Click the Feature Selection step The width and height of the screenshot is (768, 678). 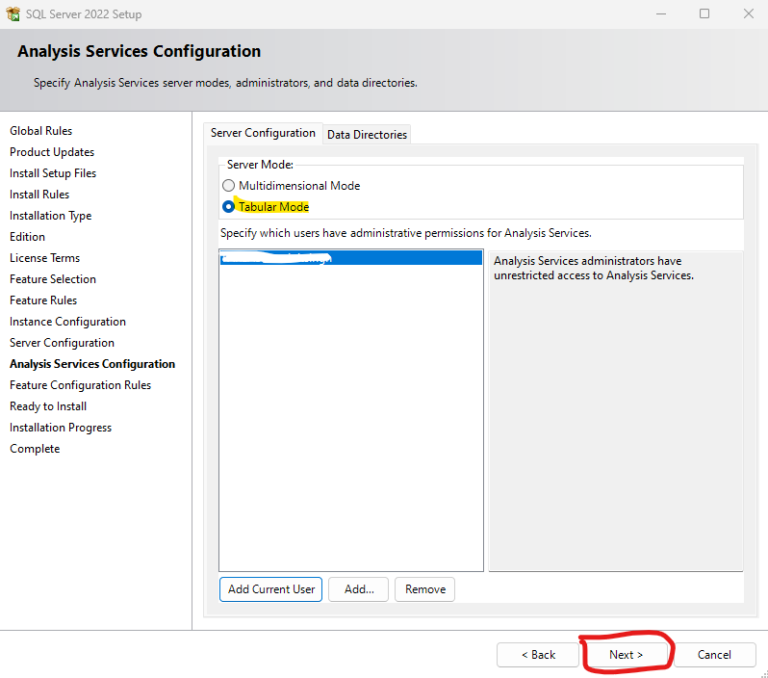click(53, 279)
